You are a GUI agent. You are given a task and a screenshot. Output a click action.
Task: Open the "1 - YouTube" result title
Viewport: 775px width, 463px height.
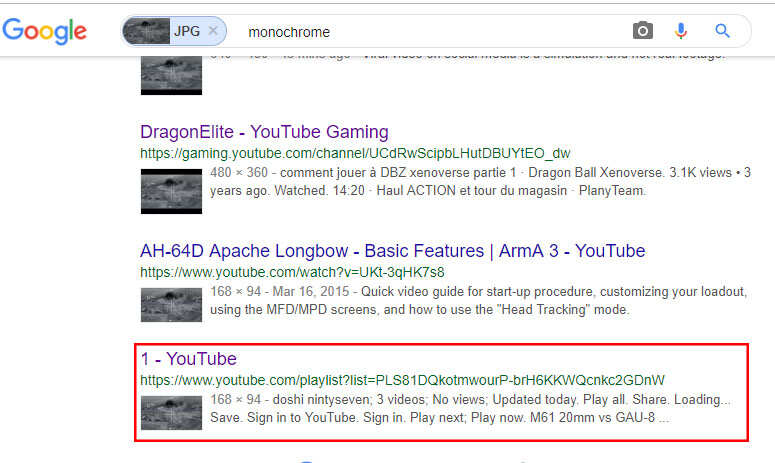click(188, 359)
